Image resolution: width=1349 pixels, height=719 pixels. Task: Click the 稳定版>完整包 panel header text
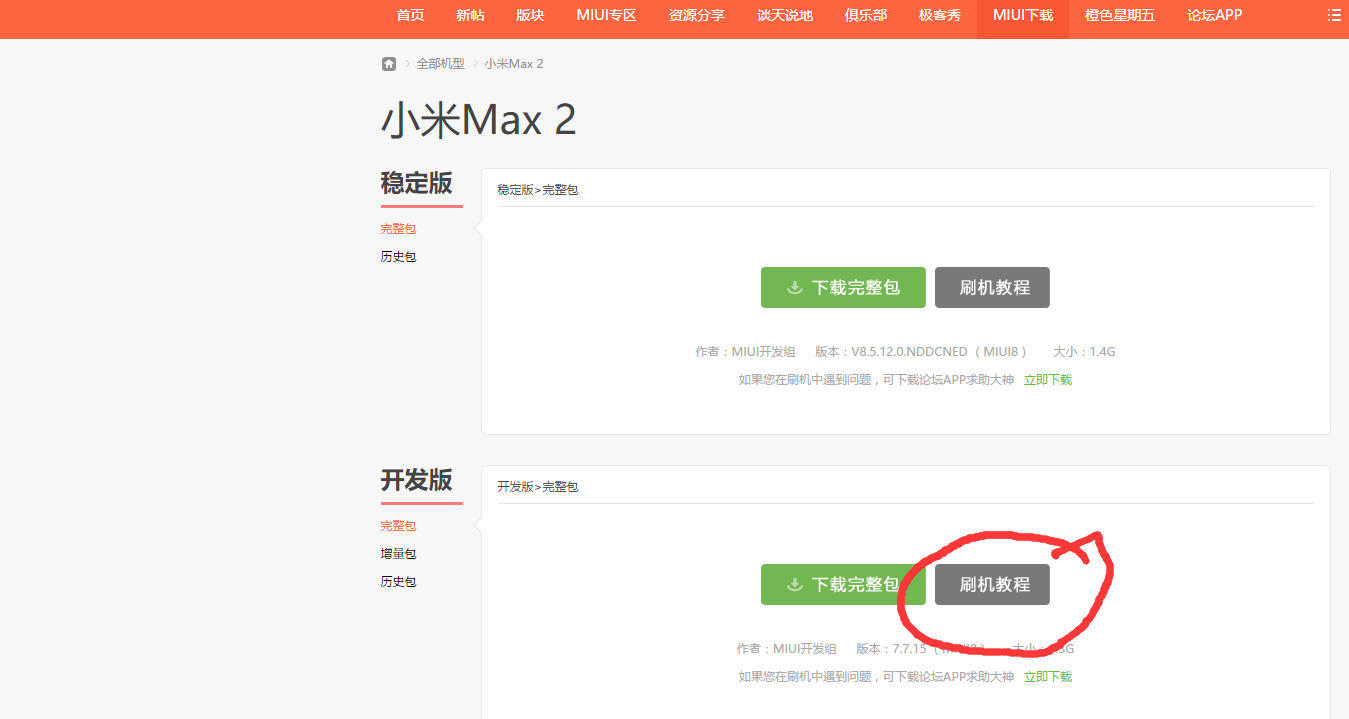538,190
